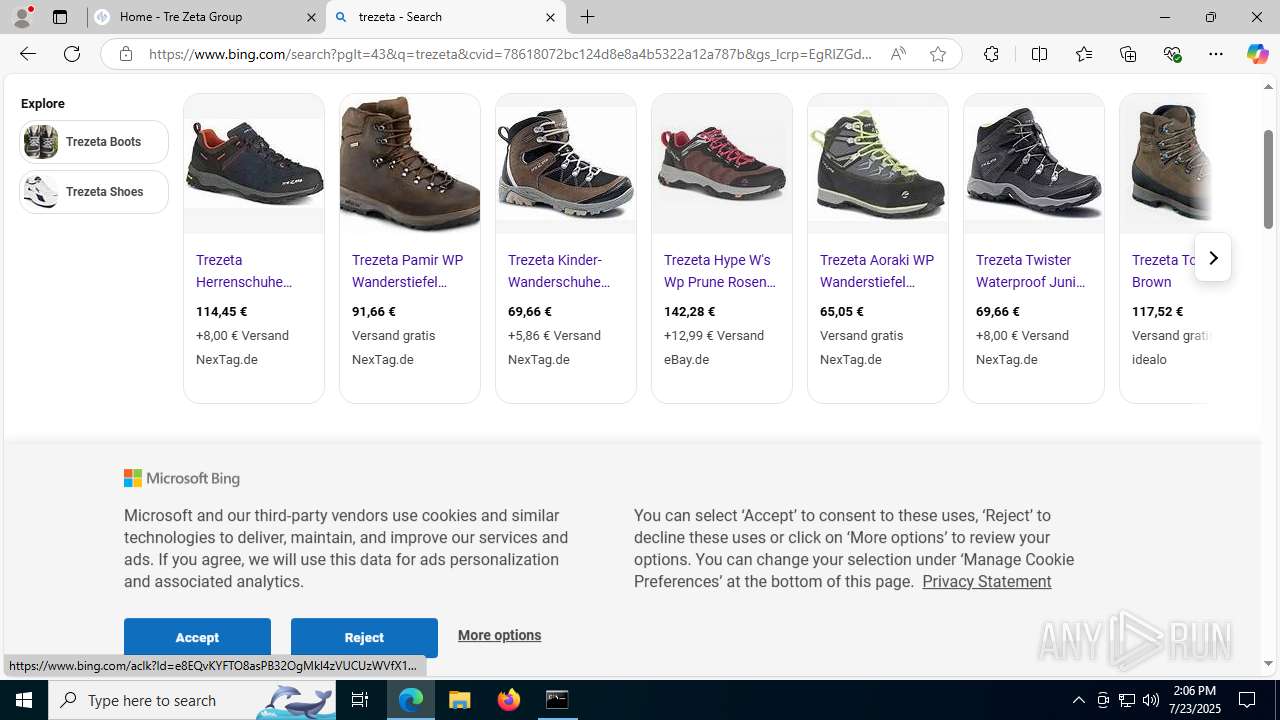View the Hype W's red shoe image
1280x720 pixels.
(722, 164)
